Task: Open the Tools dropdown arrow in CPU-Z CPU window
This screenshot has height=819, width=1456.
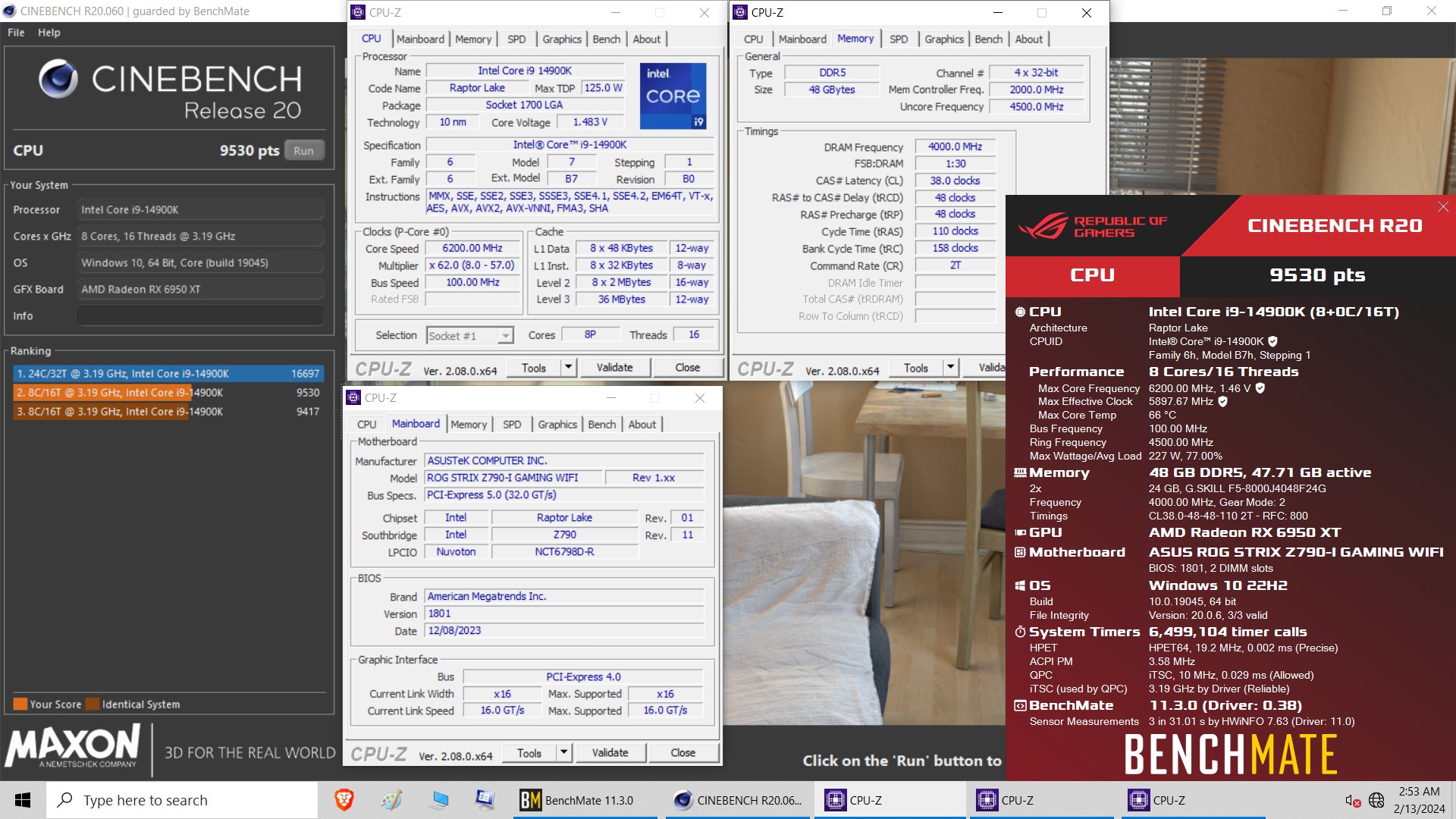Action: (x=568, y=368)
